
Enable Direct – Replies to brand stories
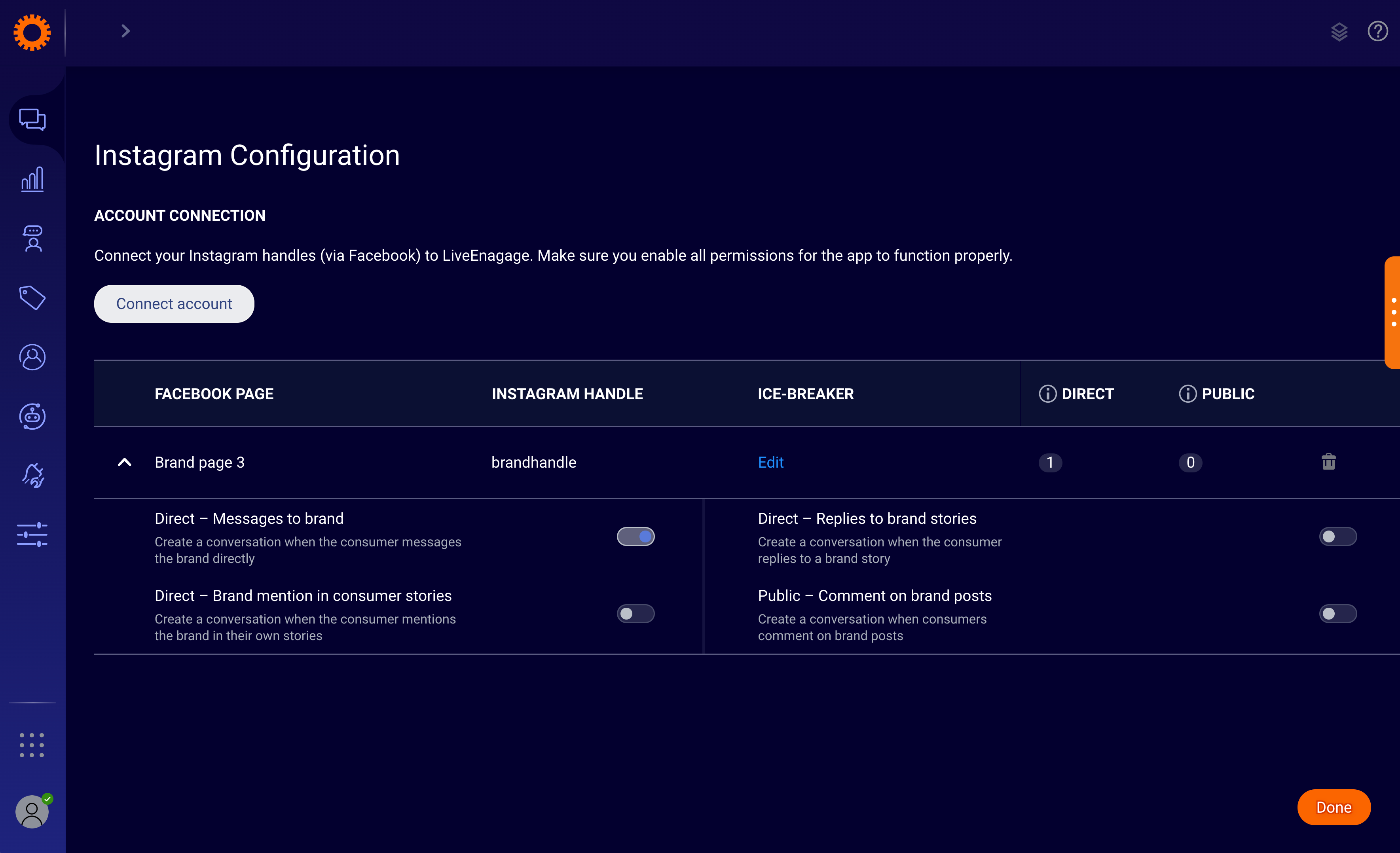pyautogui.click(x=1338, y=536)
